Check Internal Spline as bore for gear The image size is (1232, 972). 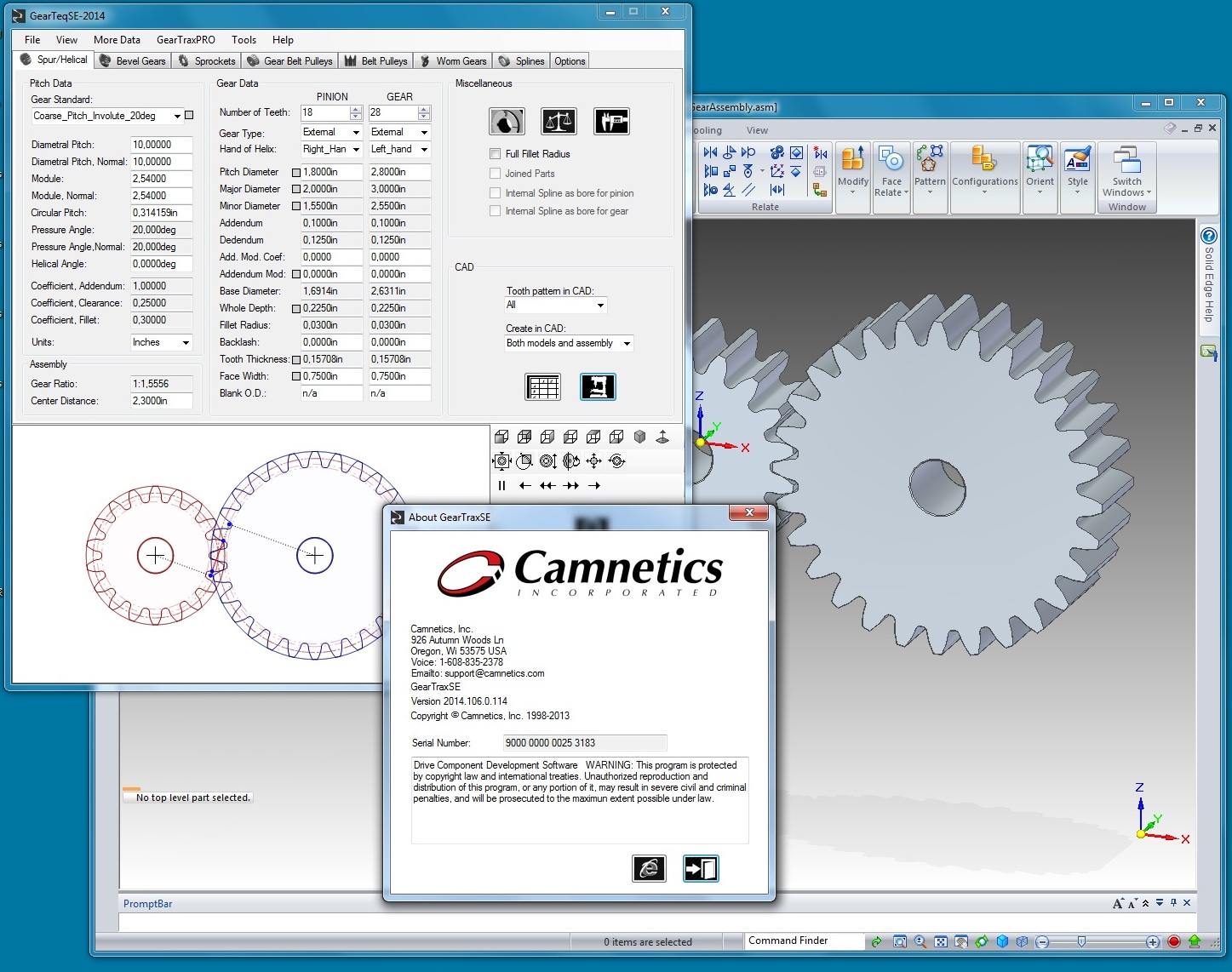[495, 211]
